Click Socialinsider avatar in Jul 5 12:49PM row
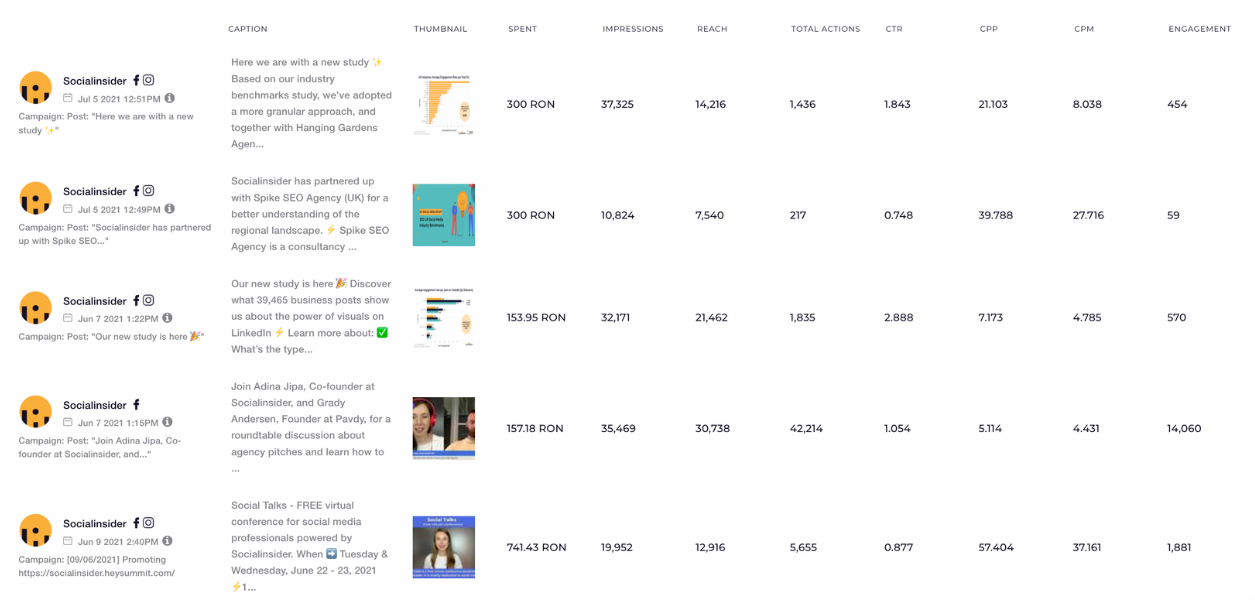The height and width of the screenshot is (613, 1255). [36, 198]
